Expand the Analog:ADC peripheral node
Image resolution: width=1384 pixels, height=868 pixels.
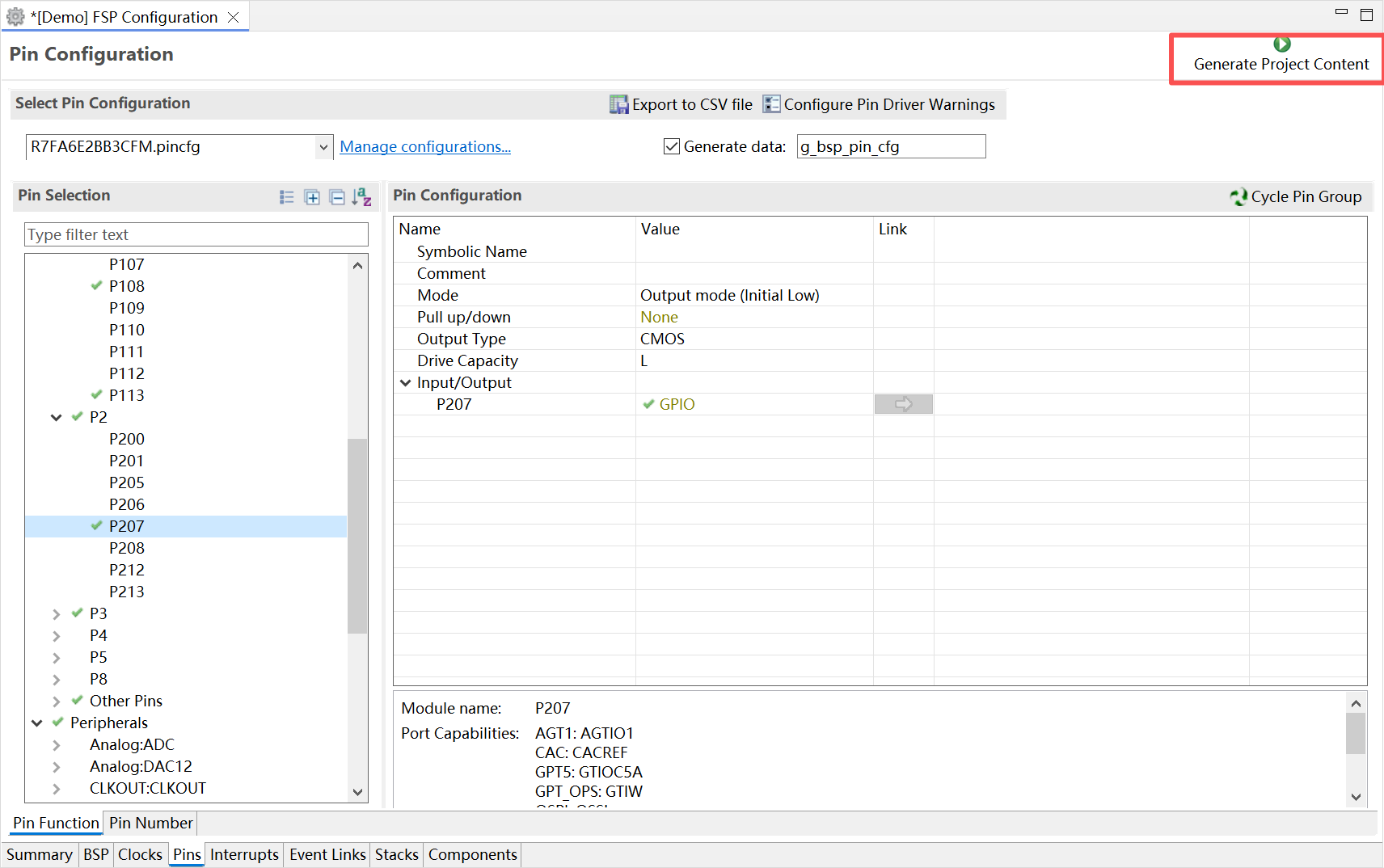(56, 745)
